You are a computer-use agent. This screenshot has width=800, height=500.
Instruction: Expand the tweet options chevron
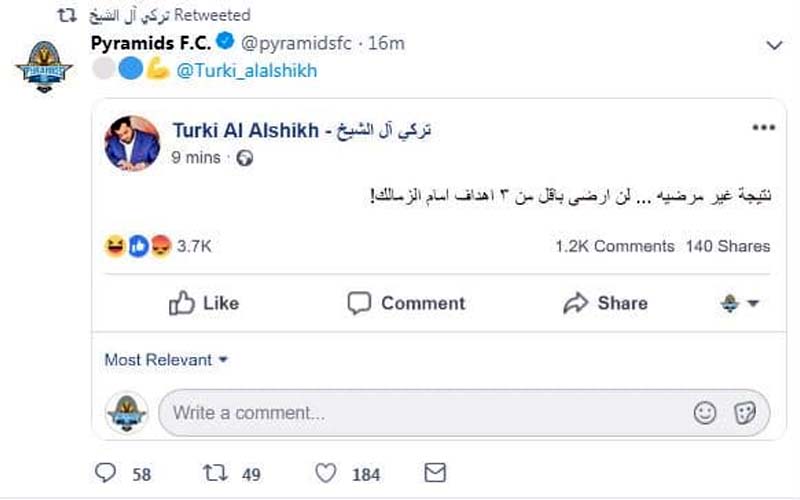772,45
